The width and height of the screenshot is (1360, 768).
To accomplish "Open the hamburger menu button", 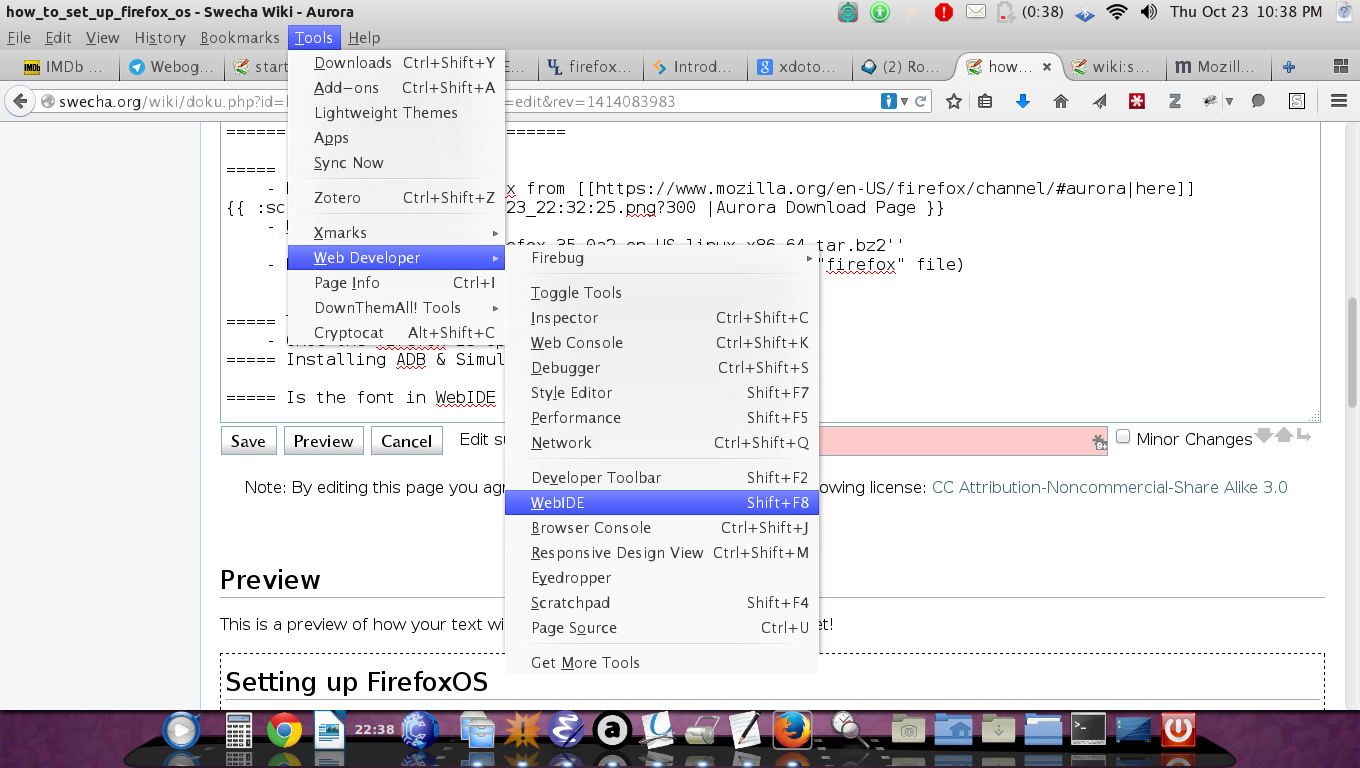I will coord(1339,101).
